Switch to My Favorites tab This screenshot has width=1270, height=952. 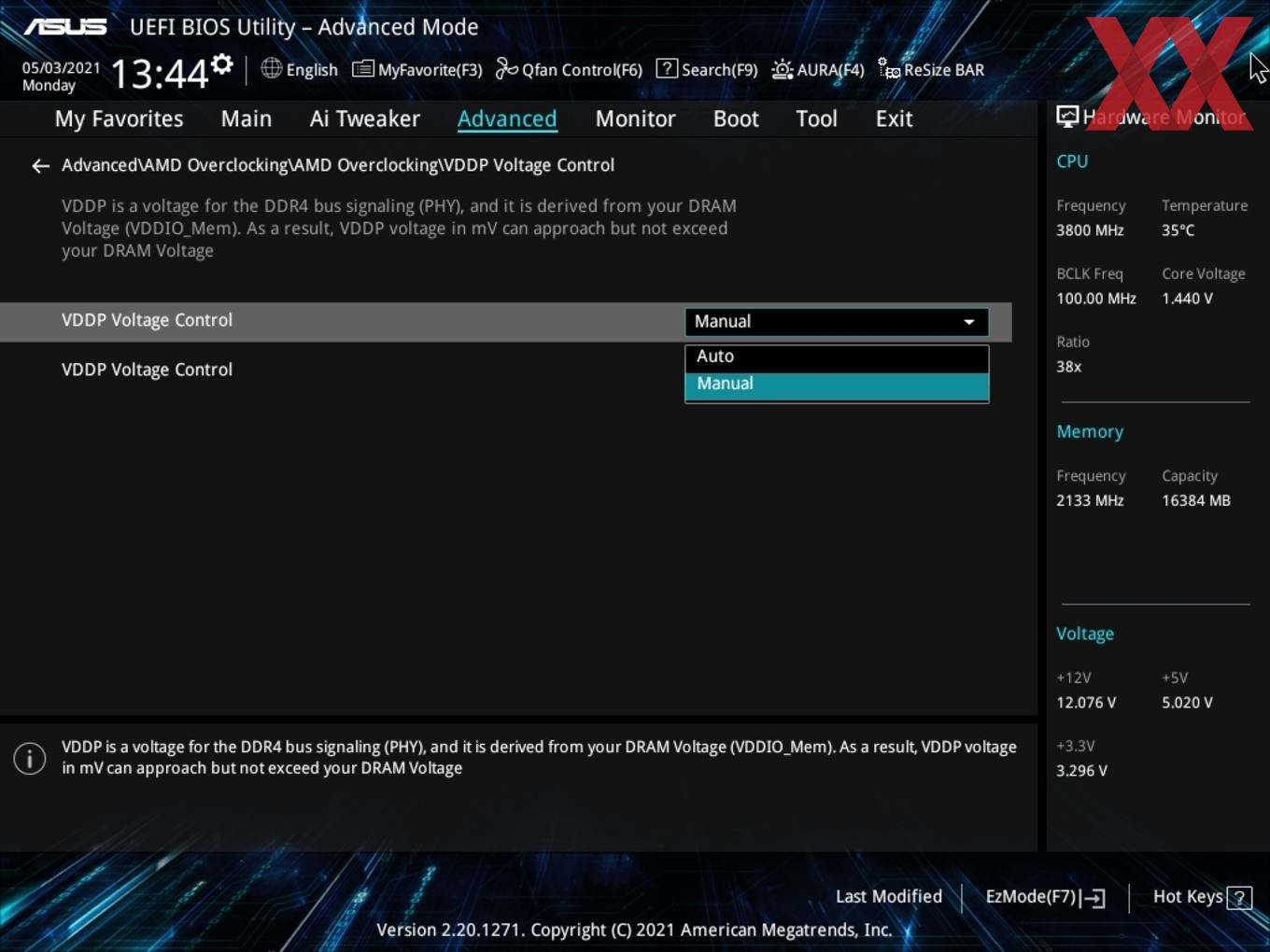pyautogui.click(x=119, y=119)
